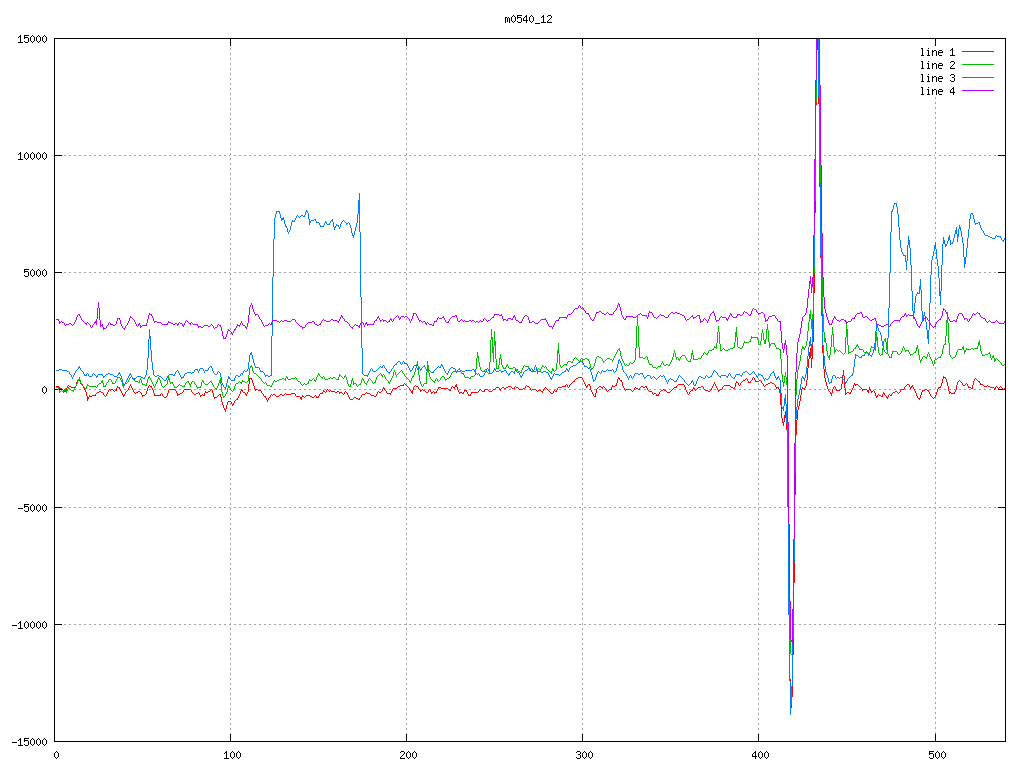Image resolution: width=1024 pixels, height=768 pixels.
Task: Click x-axis label 500
Action: coord(936,756)
